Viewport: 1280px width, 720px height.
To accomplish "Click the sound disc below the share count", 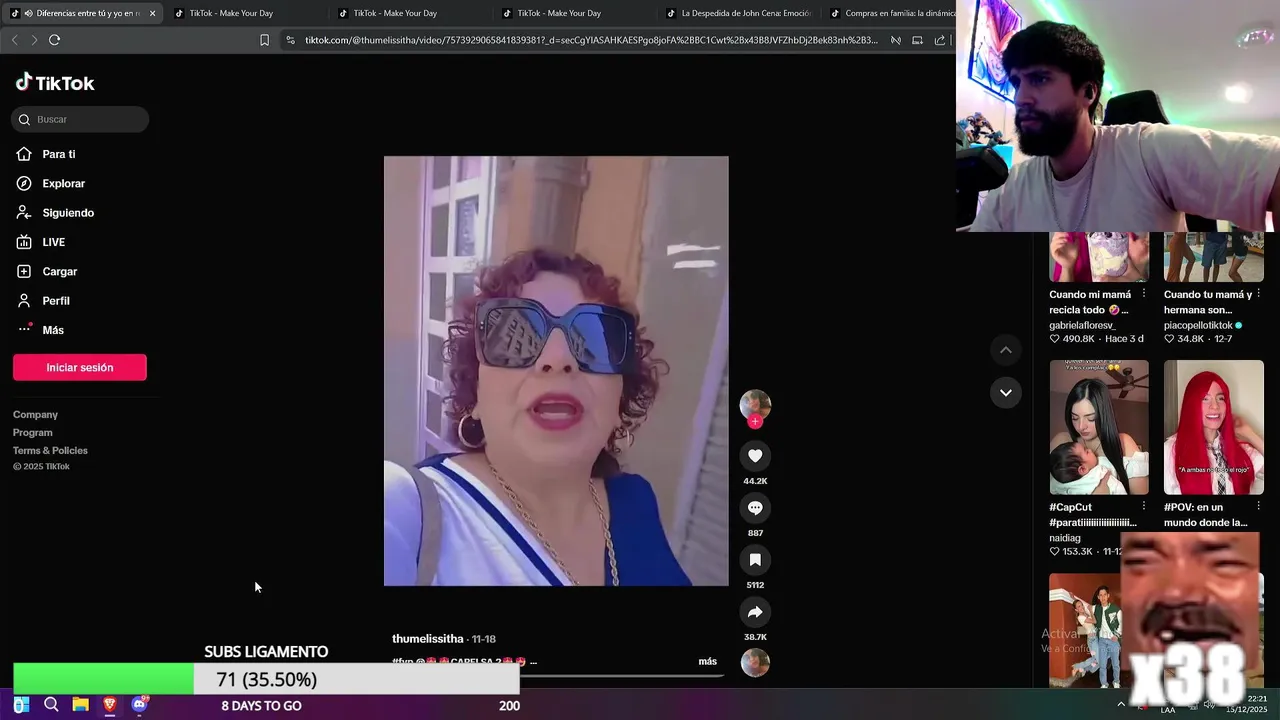I will click(x=755, y=662).
